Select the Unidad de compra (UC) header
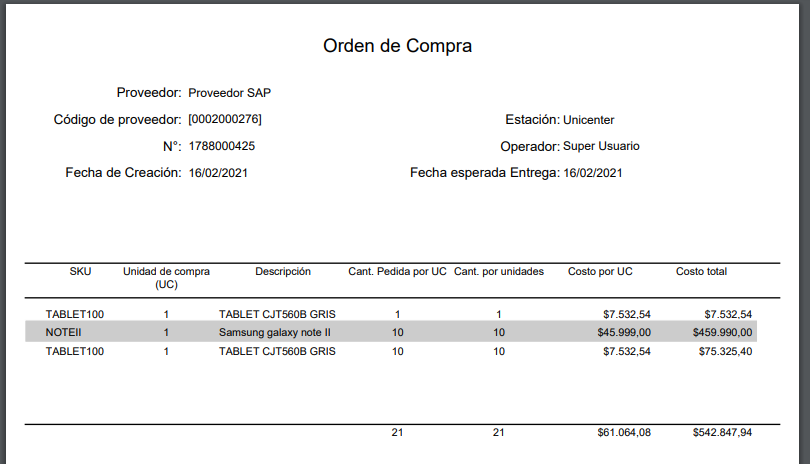 click(x=166, y=278)
